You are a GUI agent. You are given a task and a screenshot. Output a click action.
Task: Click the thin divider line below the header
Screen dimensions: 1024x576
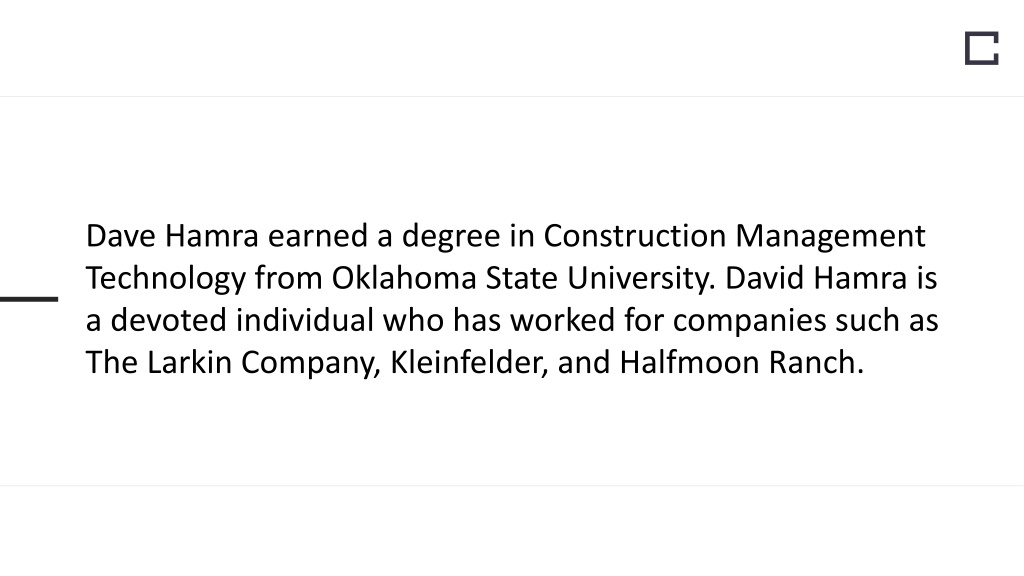point(512,97)
